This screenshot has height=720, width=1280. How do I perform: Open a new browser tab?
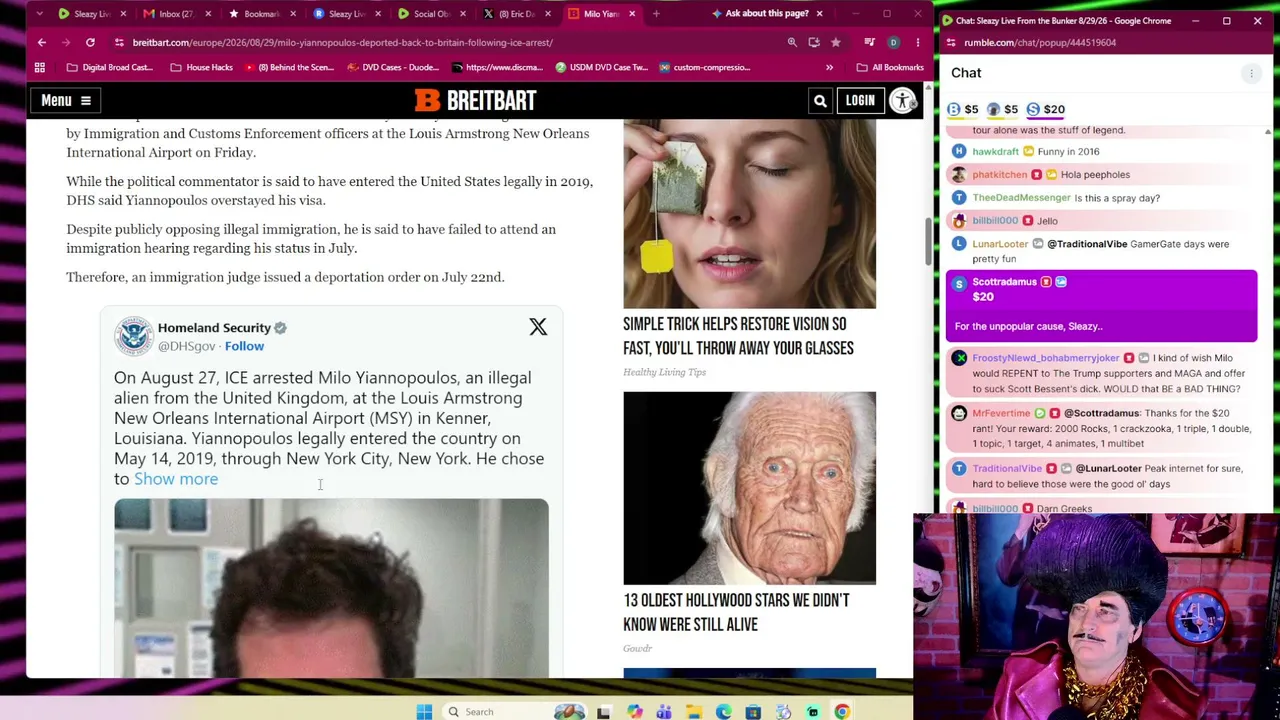[x=656, y=14]
